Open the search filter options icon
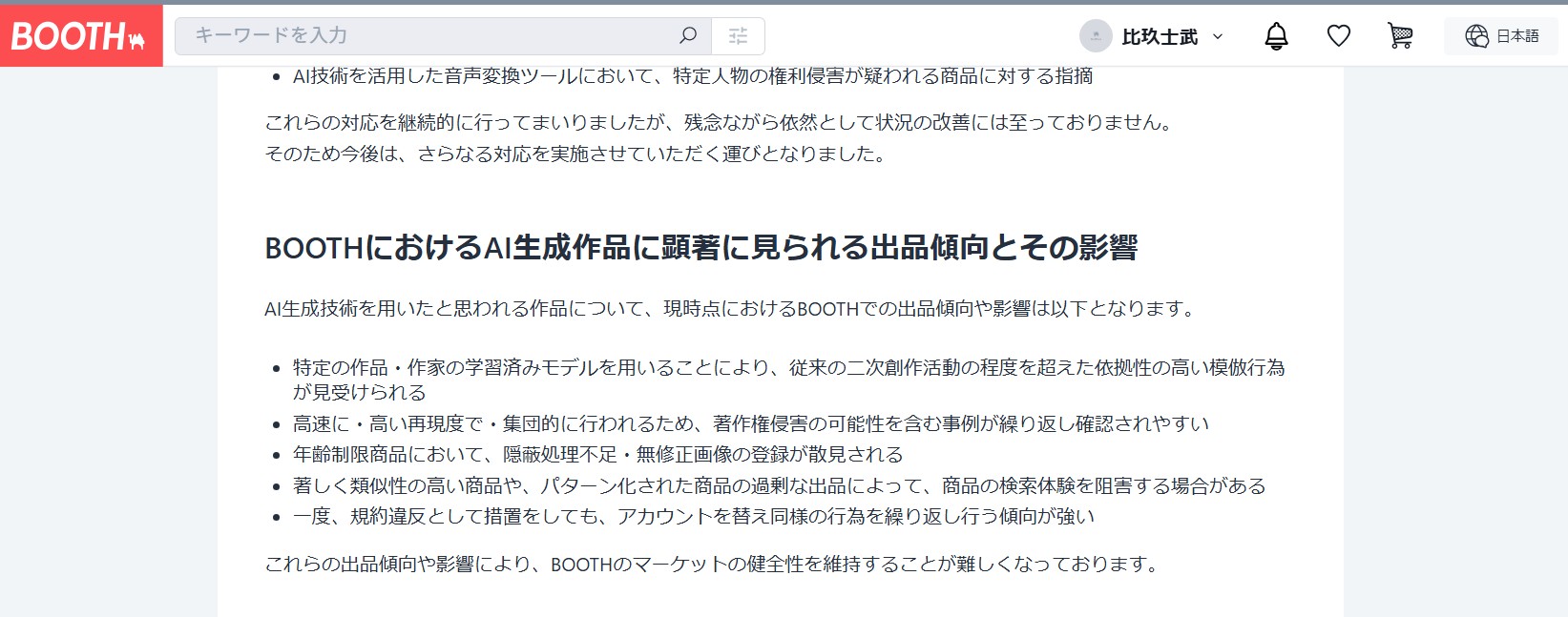This screenshot has height=617, width=1568. 738,36
